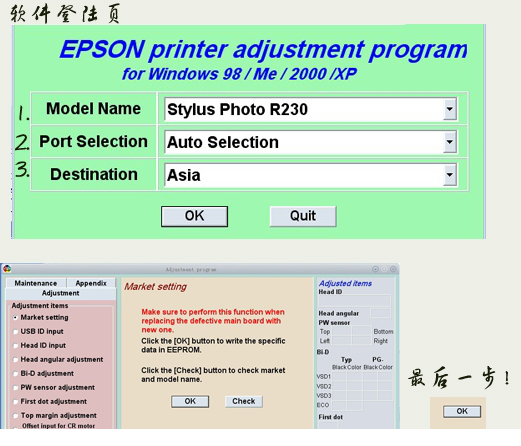Click the Adjustment program app icon
Image resolution: width=521 pixels, height=446 pixels.
tap(7, 269)
